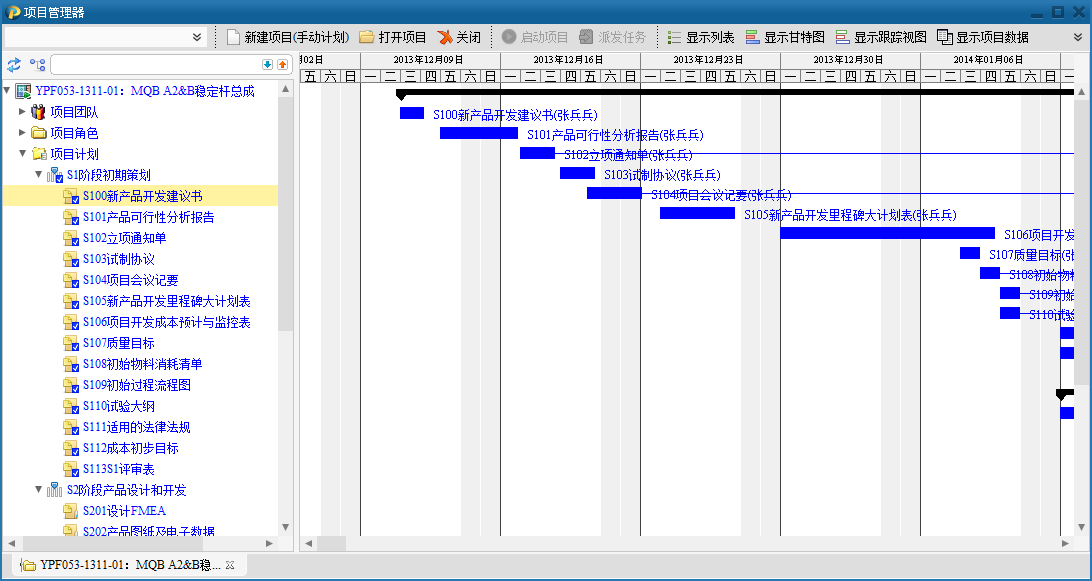Click the S107 task bar in Gantt chart

(969, 253)
